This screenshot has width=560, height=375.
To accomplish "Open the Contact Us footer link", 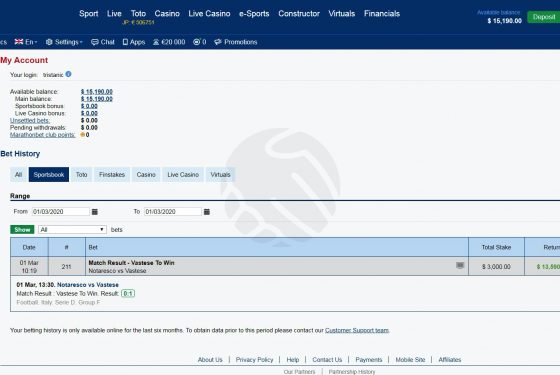I will 327,360.
